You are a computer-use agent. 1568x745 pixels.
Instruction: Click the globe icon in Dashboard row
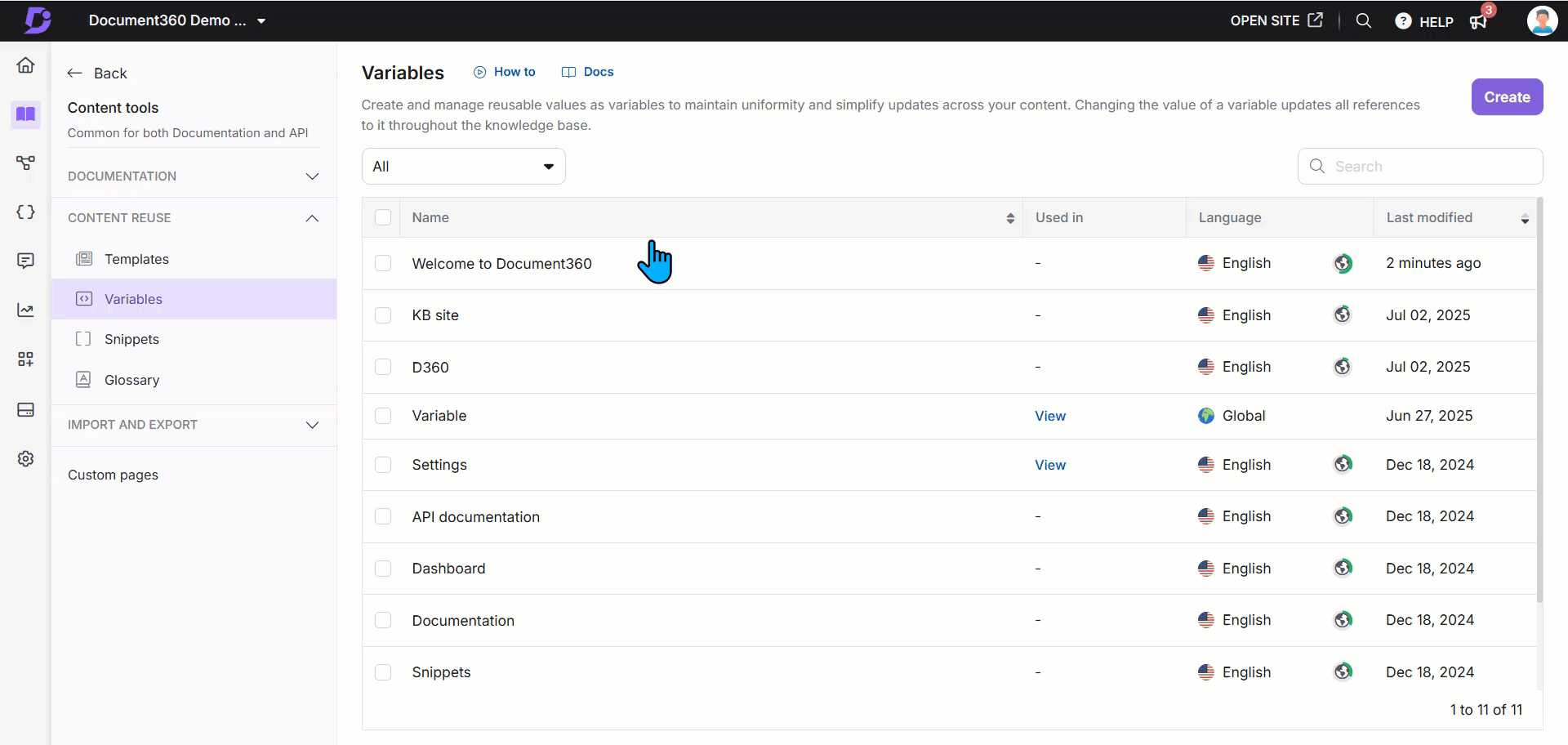click(x=1343, y=568)
